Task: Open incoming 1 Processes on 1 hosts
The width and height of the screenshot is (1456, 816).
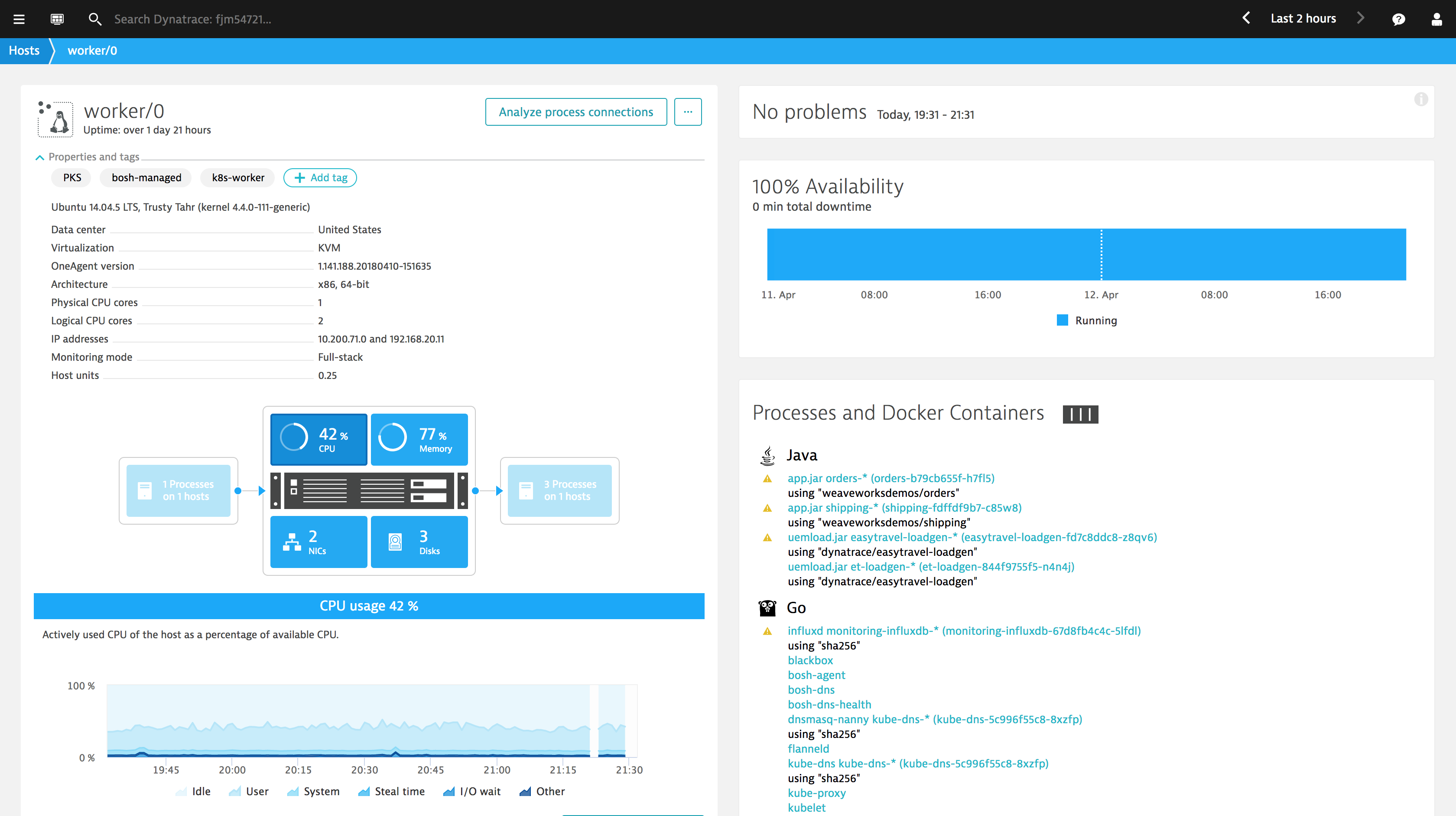Action: coord(179,490)
